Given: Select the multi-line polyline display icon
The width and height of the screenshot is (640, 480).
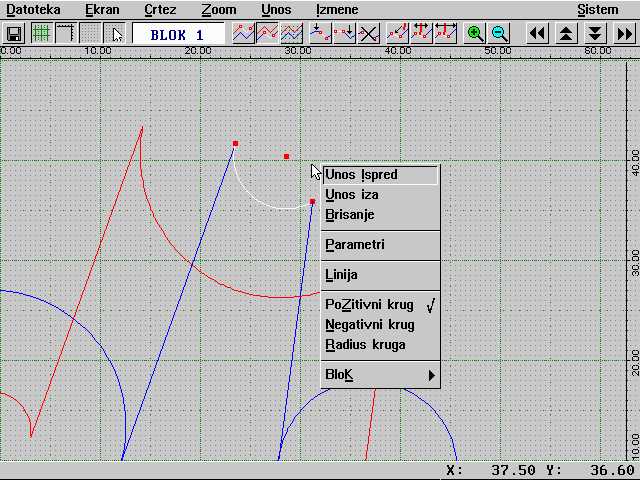Looking at the screenshot, I should tap(292, 33).
